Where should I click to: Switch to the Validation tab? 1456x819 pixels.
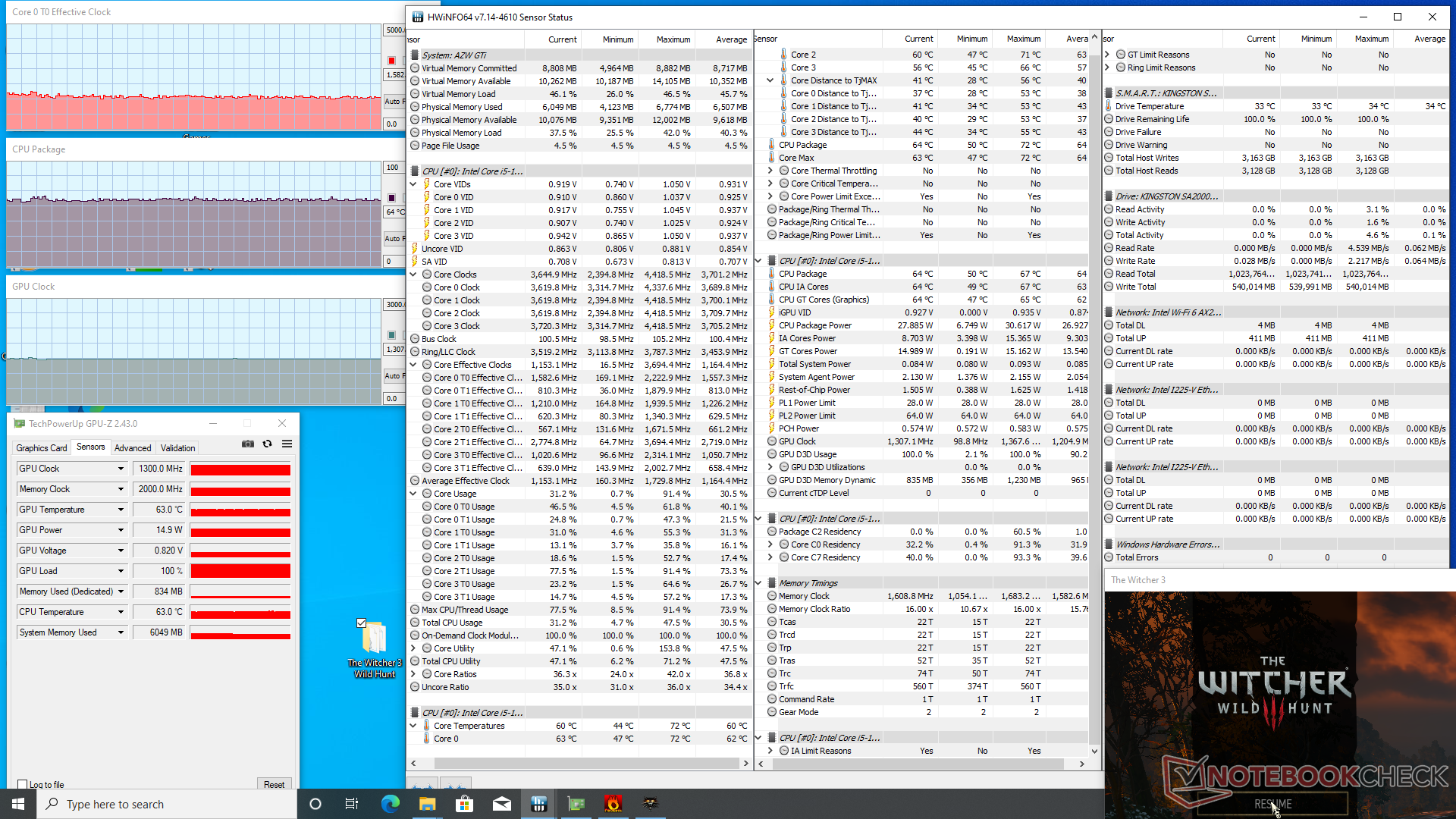click(178, 447)
